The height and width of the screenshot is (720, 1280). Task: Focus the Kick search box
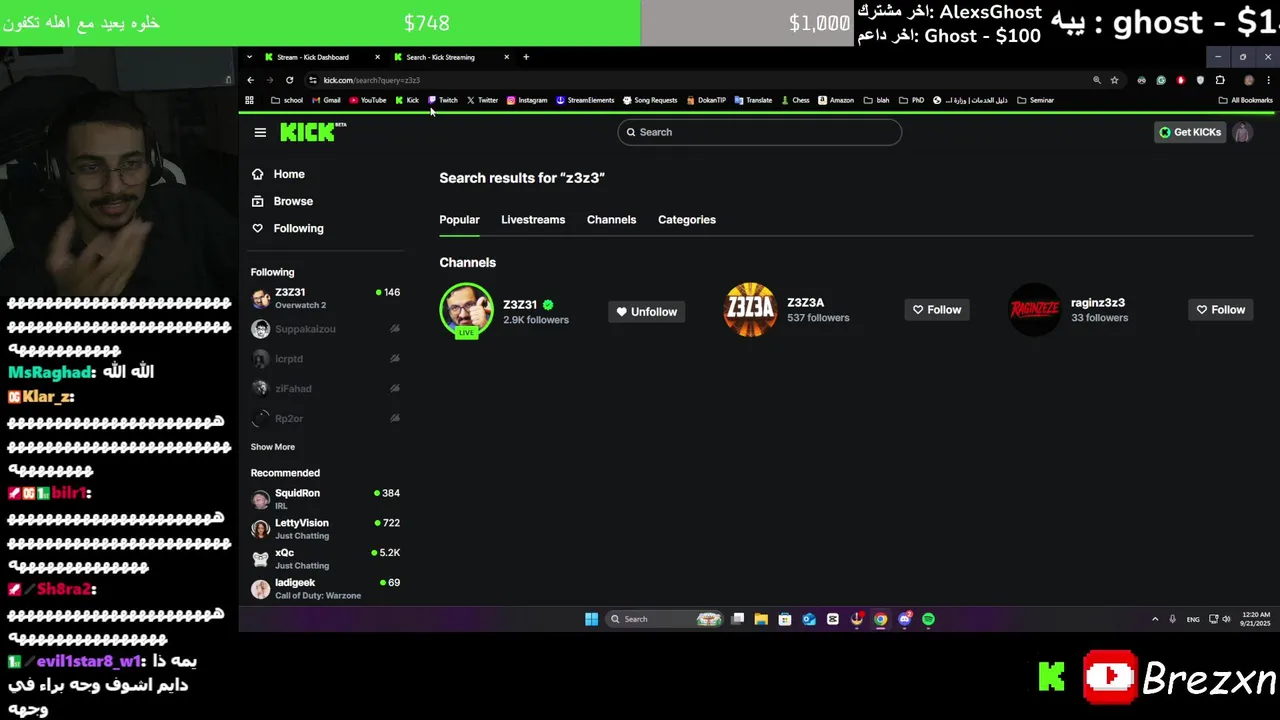pyautogui.click(x=759, y=132)
